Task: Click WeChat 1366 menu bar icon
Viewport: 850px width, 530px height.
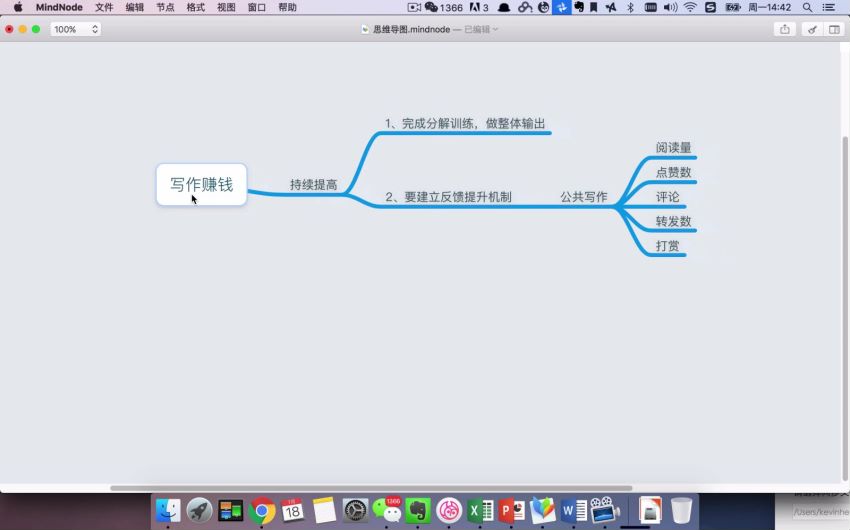Action: (x=443, y=7)
